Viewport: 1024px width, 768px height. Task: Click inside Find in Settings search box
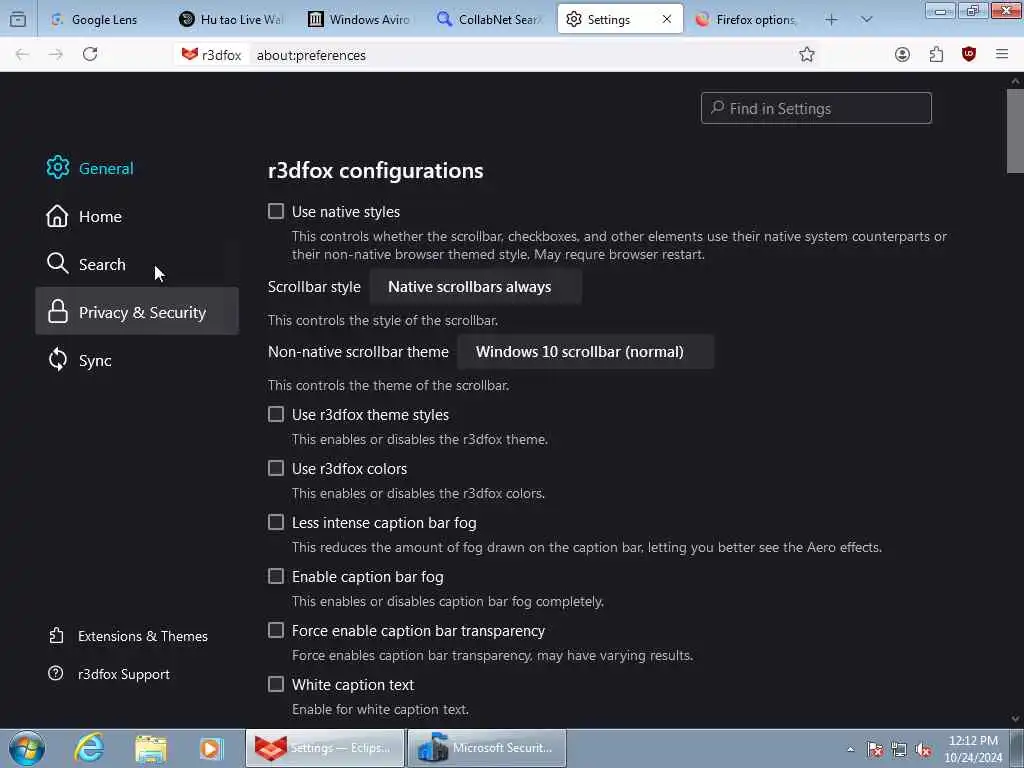click(816, 108)
